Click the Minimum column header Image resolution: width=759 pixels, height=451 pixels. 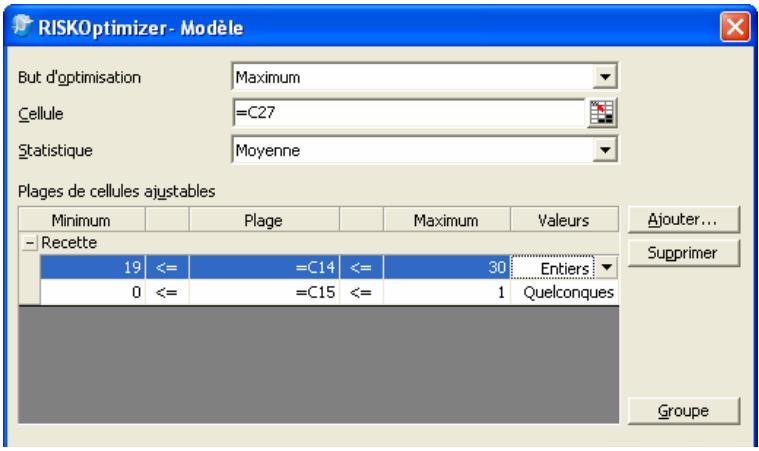click(81, 220)
